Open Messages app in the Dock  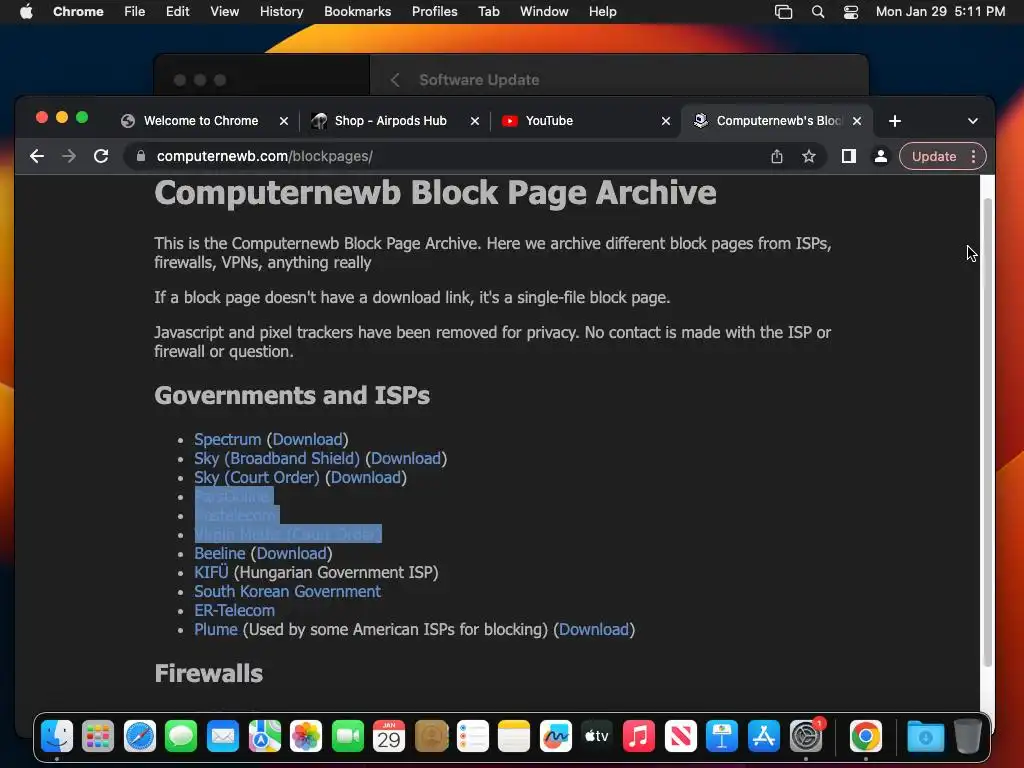(181, 737)
